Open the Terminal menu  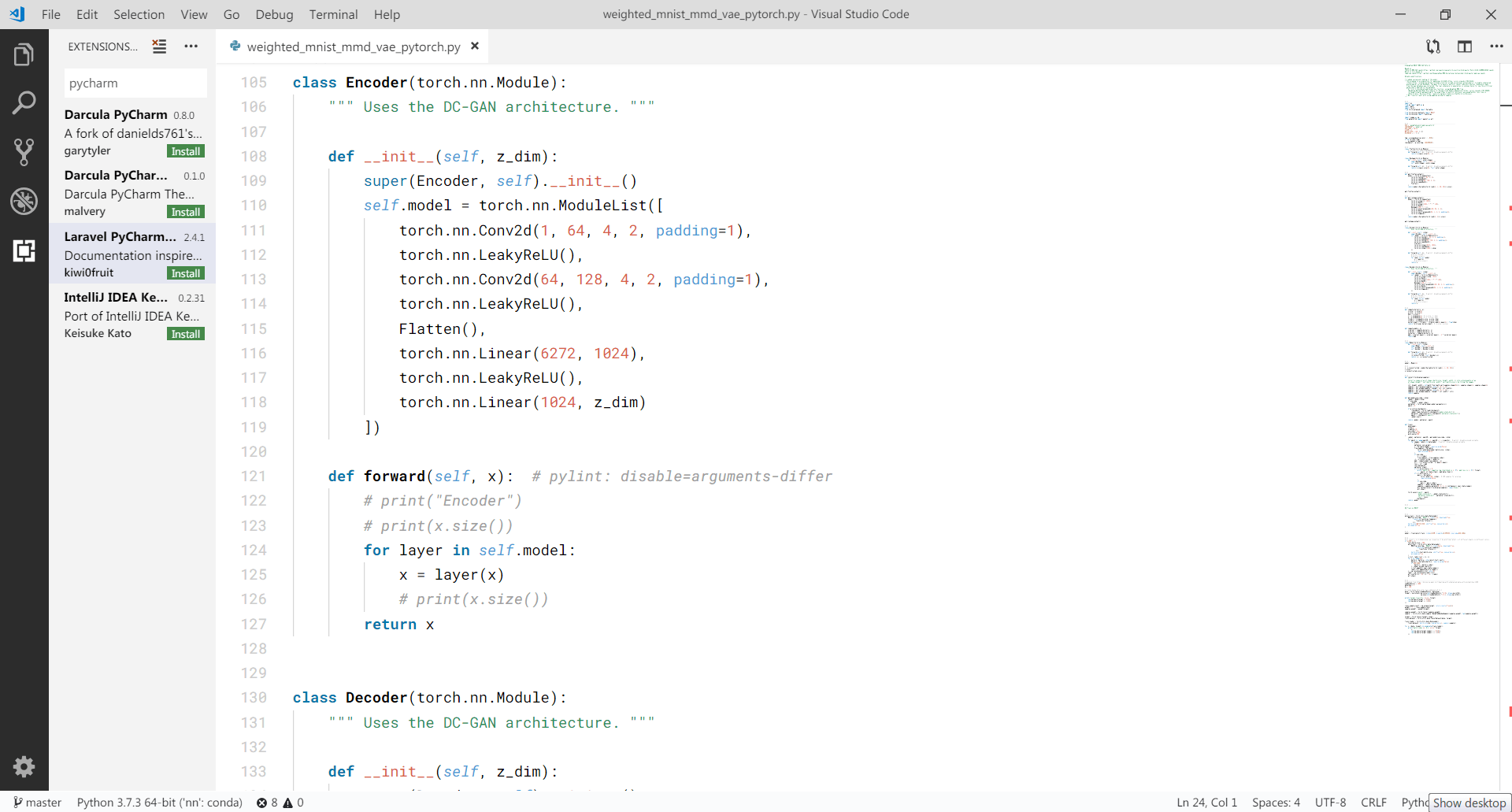[x=333, y=14]
